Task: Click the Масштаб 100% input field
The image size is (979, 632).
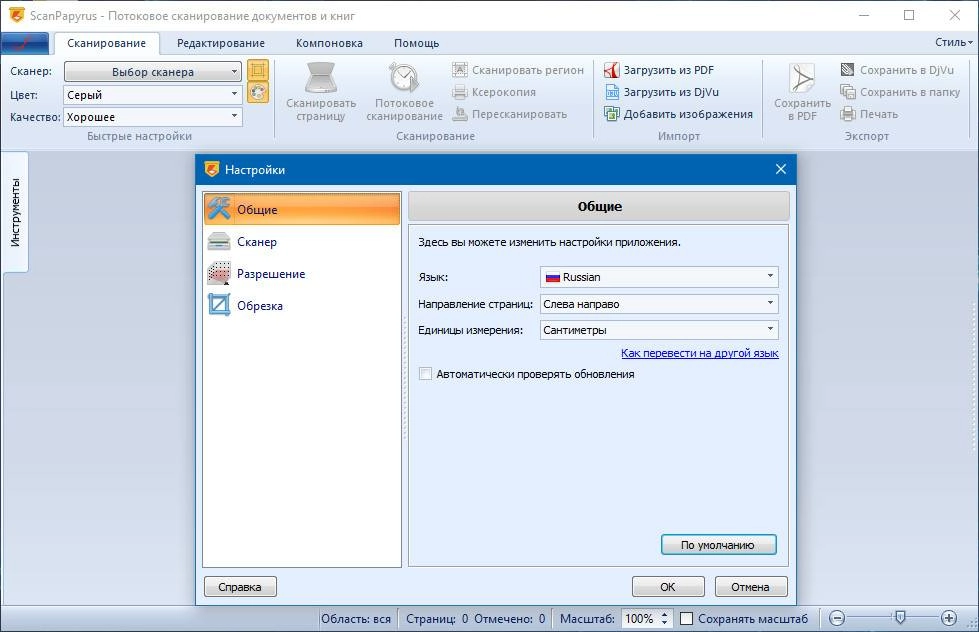Action: pos(639,618)
